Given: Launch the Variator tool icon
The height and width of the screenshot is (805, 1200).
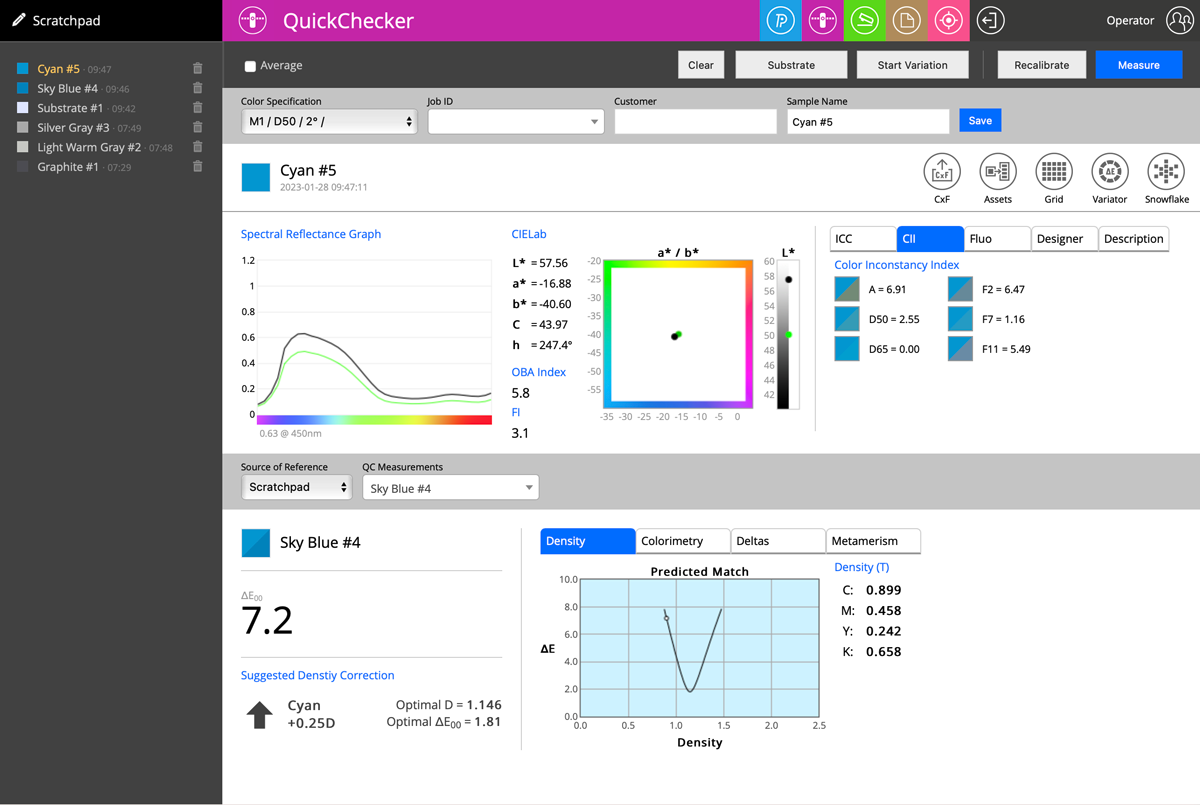Looking at the screenshot, I should [x=1109, y=172].
